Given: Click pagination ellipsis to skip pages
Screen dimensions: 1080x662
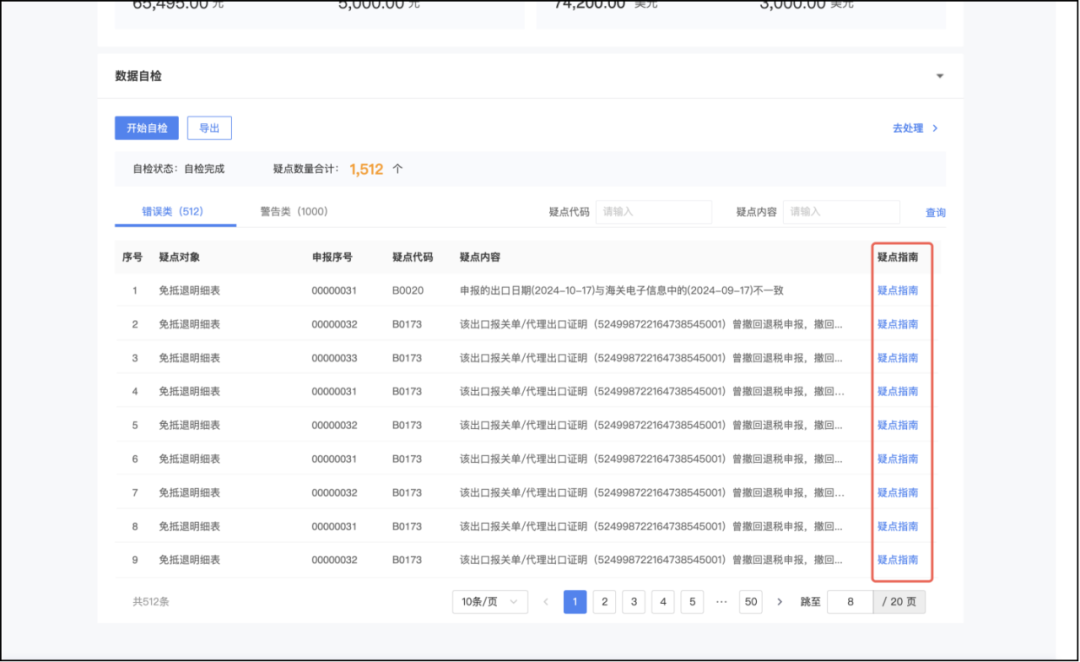Looking at the screenshot, I should click(x=721, y=602).
